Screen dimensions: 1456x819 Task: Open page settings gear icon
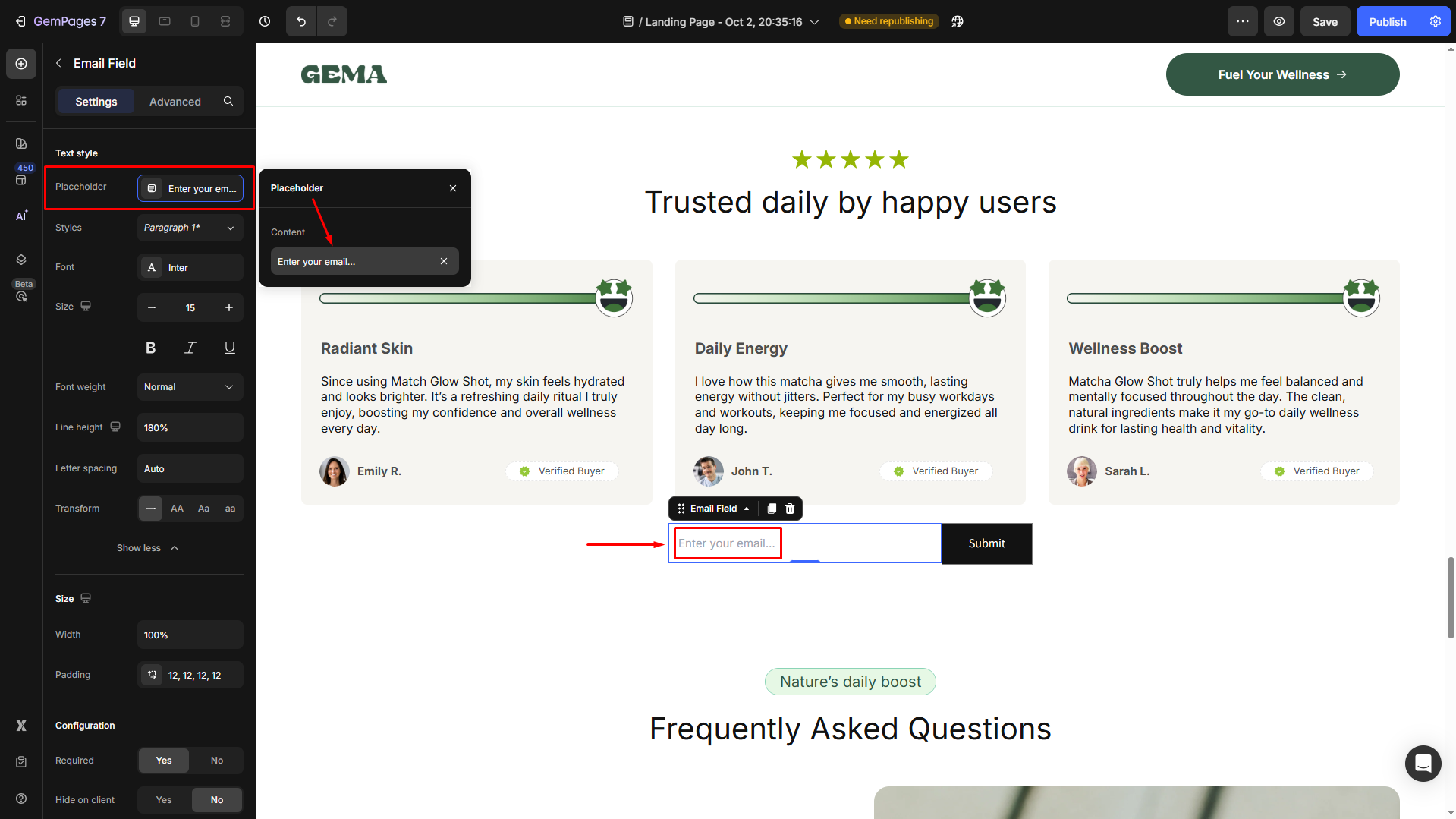pyautogui.click(x=1436, y=21)
